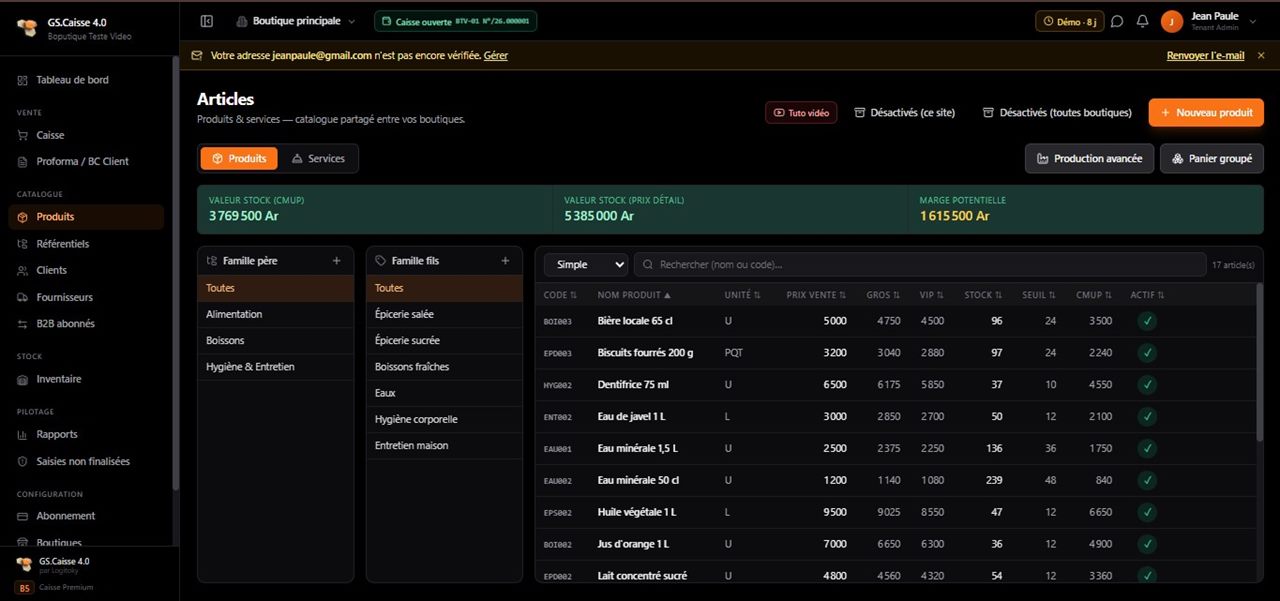Click the product table vertical scrollbar
Image resolution: width=1280 pixels, height=601 pixels.
(x=1259, y=362)
